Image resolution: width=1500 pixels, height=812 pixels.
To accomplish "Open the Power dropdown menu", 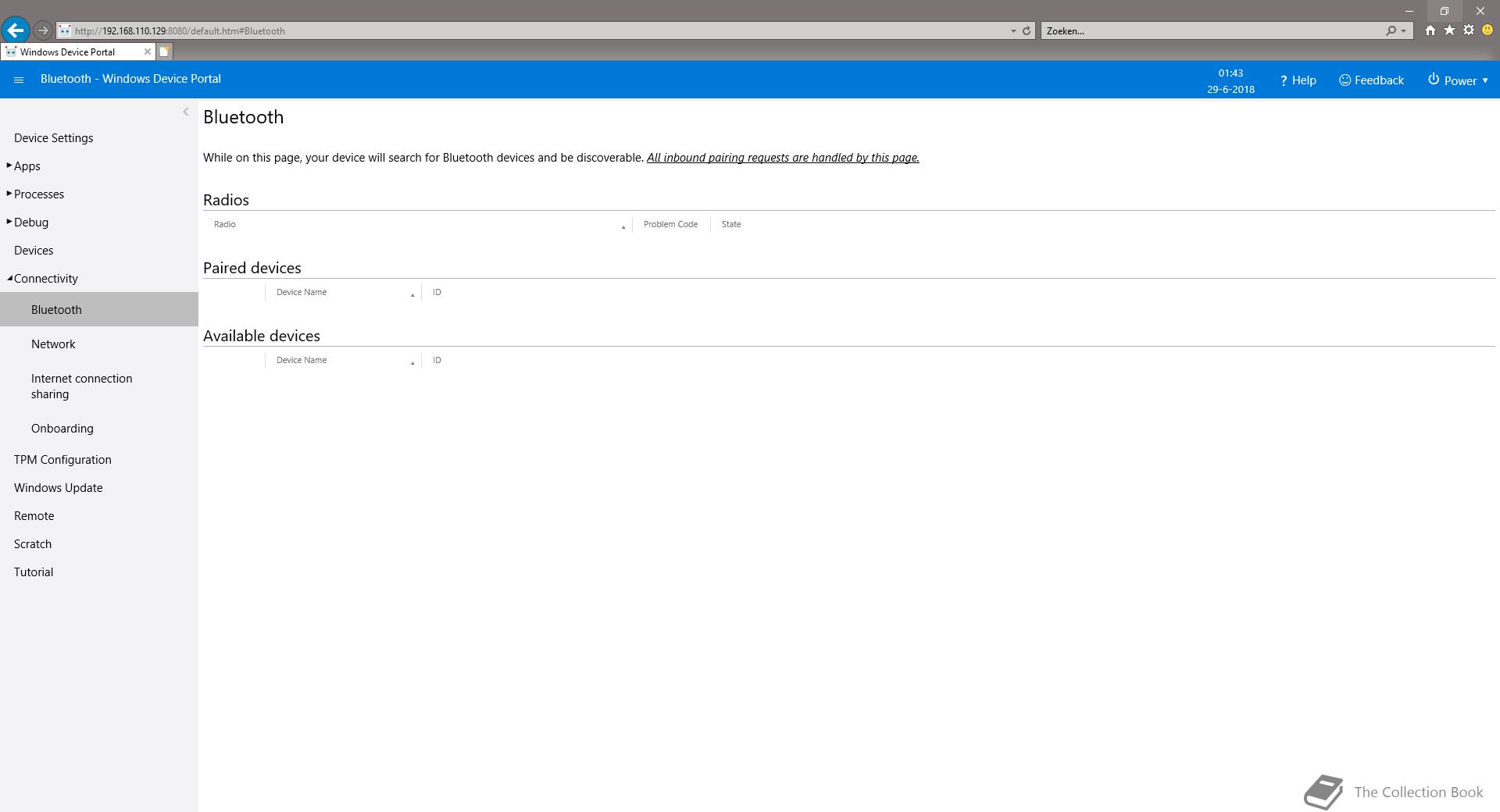I will (1458, 80).
